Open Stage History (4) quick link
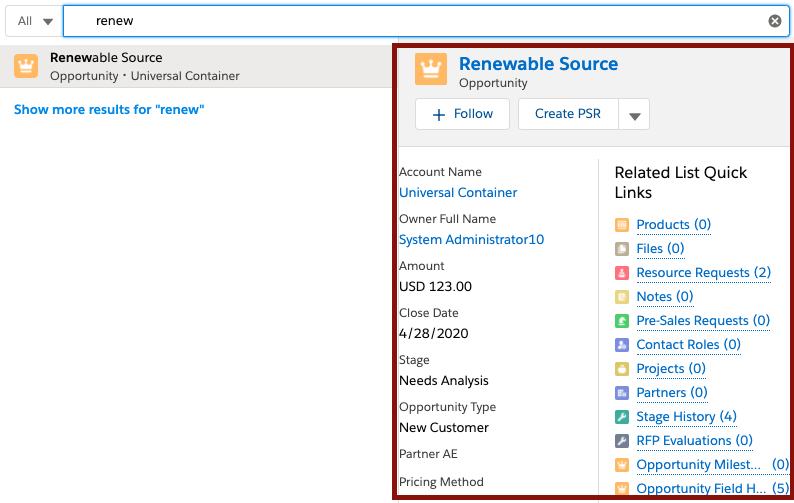The width and height of the screenshot is (794, 503). (x=687, y=417)
